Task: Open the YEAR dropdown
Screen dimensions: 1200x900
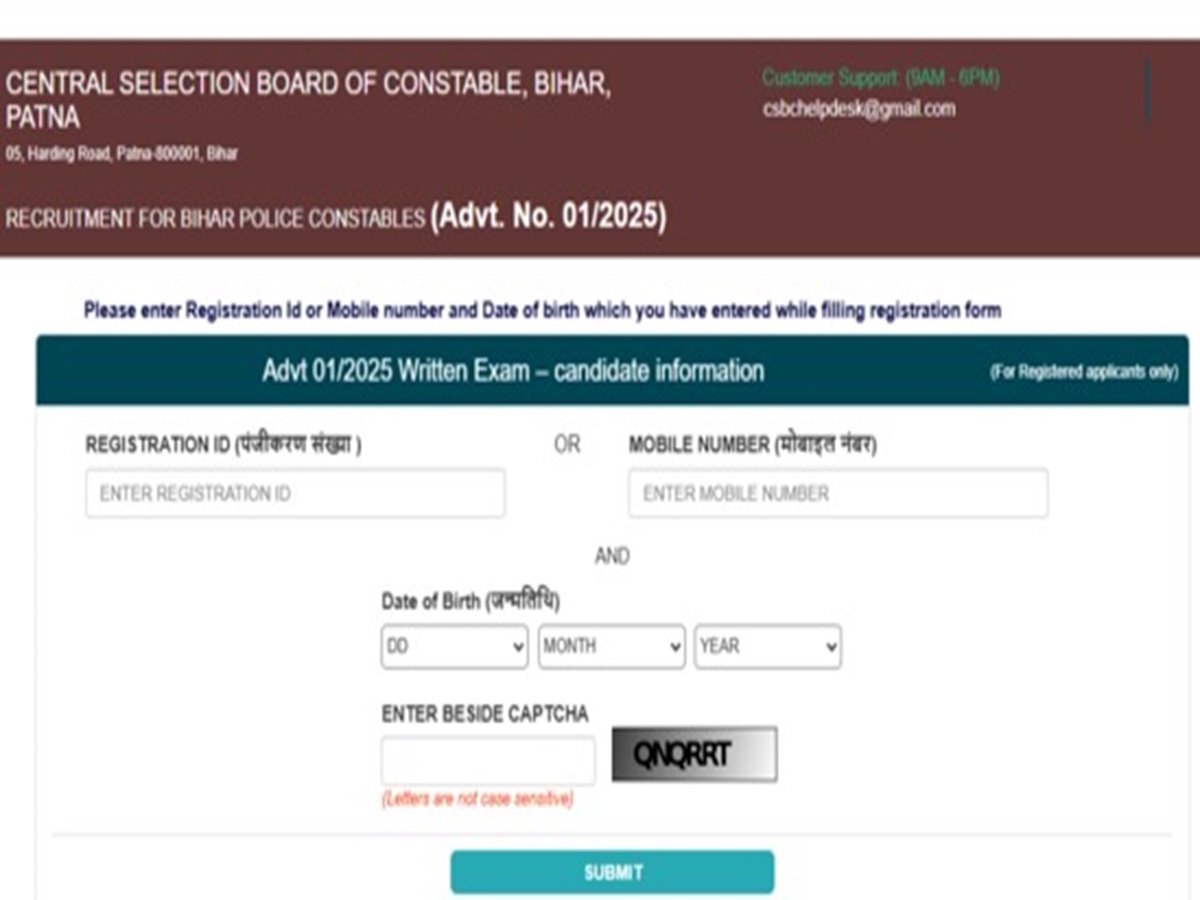Action: point(767,646)
